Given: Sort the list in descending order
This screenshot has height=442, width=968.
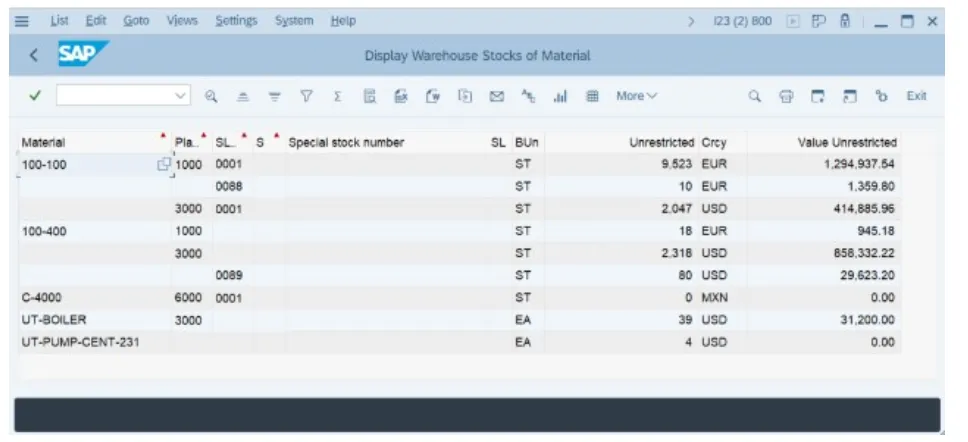Looking at the screenshot, I should tap(275, 96).
